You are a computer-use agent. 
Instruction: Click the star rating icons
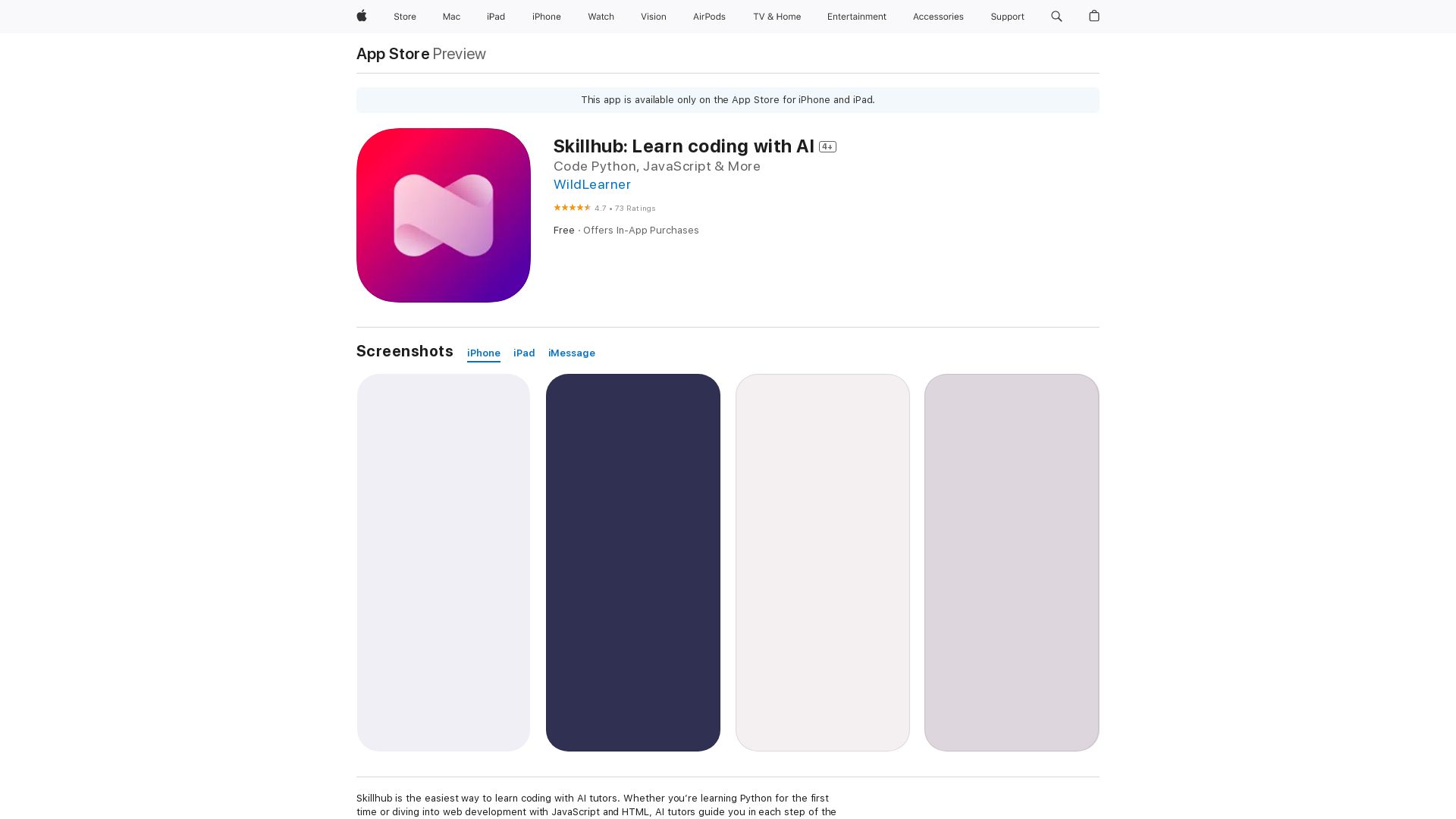tap(573, 208)
